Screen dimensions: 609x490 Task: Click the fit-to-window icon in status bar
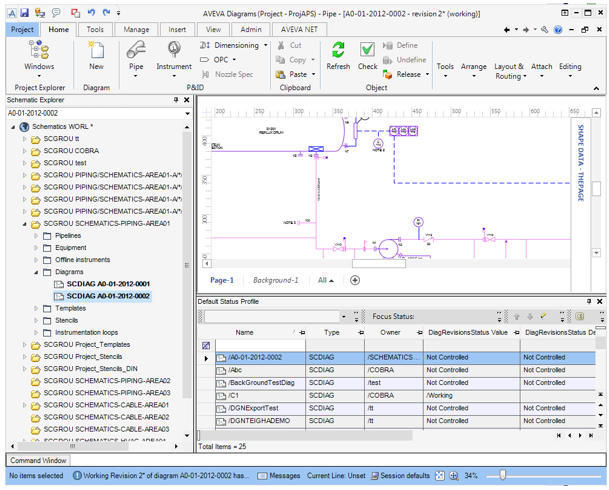439,475
